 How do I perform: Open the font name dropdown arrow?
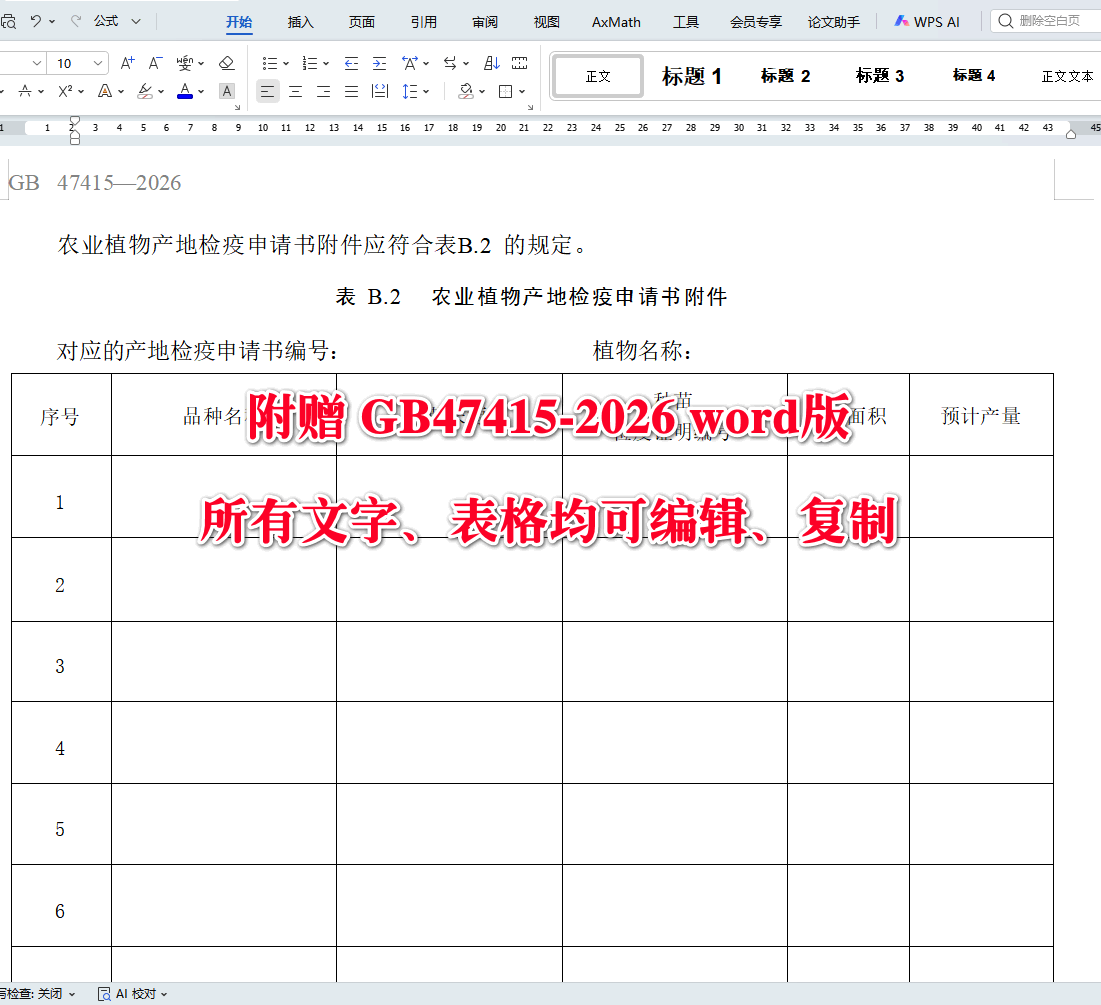pyautogui.click(x=37, y=63)
